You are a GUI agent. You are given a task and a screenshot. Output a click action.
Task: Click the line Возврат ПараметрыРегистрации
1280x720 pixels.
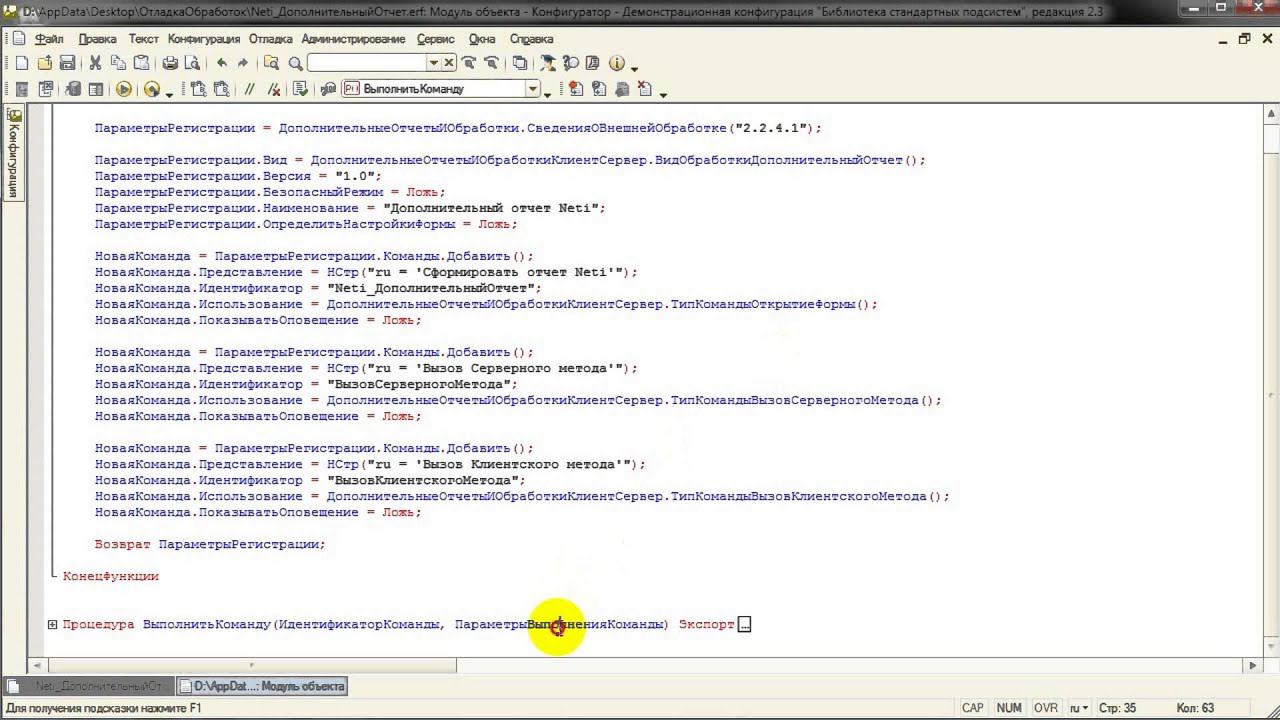click(x=210, y=544)
